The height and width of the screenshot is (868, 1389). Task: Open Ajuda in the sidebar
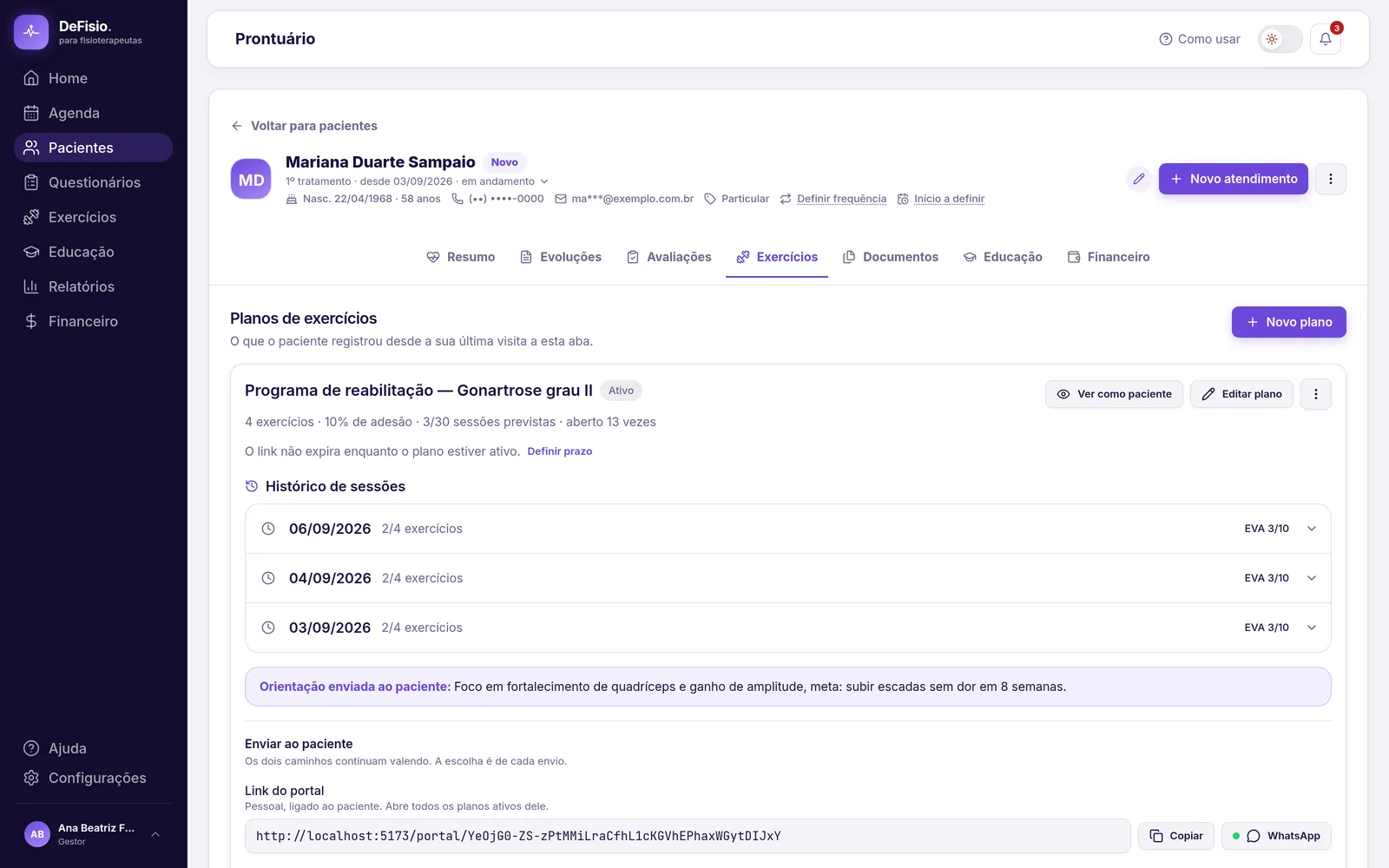click(93, 748)
